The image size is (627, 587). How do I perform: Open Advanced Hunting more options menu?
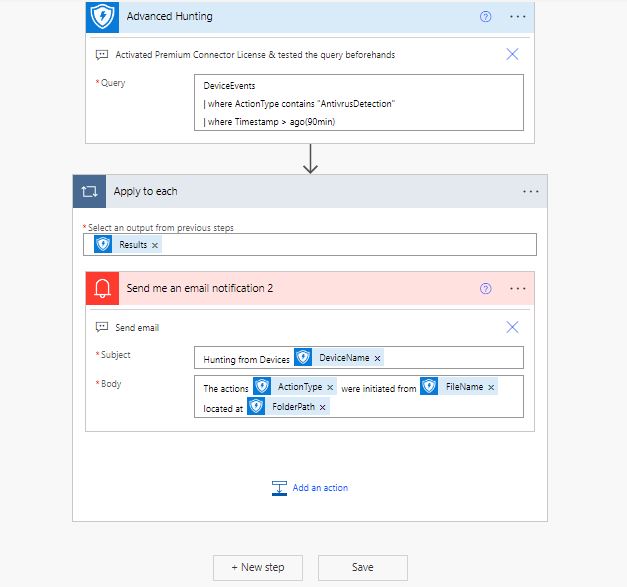pos(518,17)
